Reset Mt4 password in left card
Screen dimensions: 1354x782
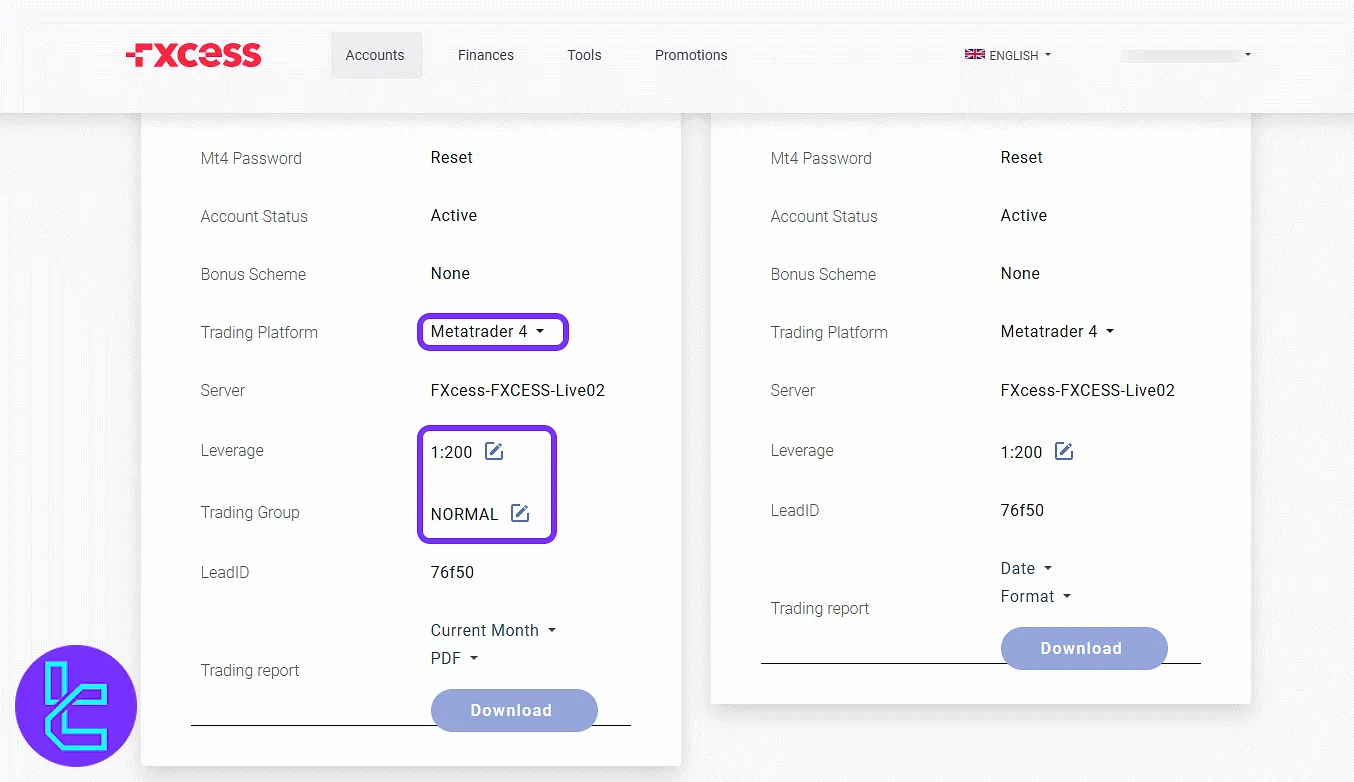(452, 157)
